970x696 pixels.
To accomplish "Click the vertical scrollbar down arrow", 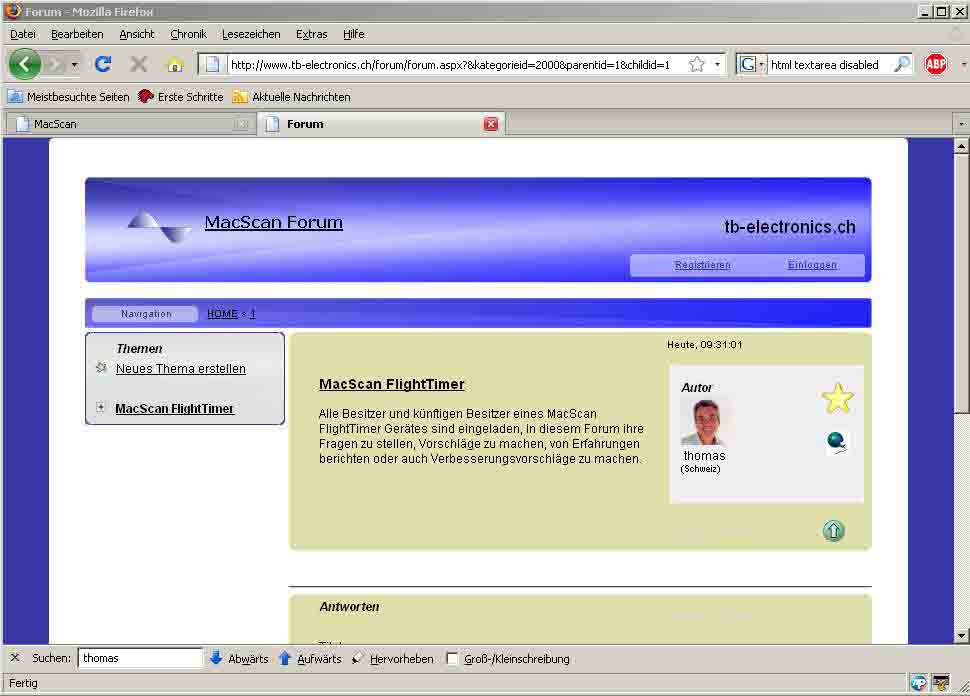I will tap(961, 635).
